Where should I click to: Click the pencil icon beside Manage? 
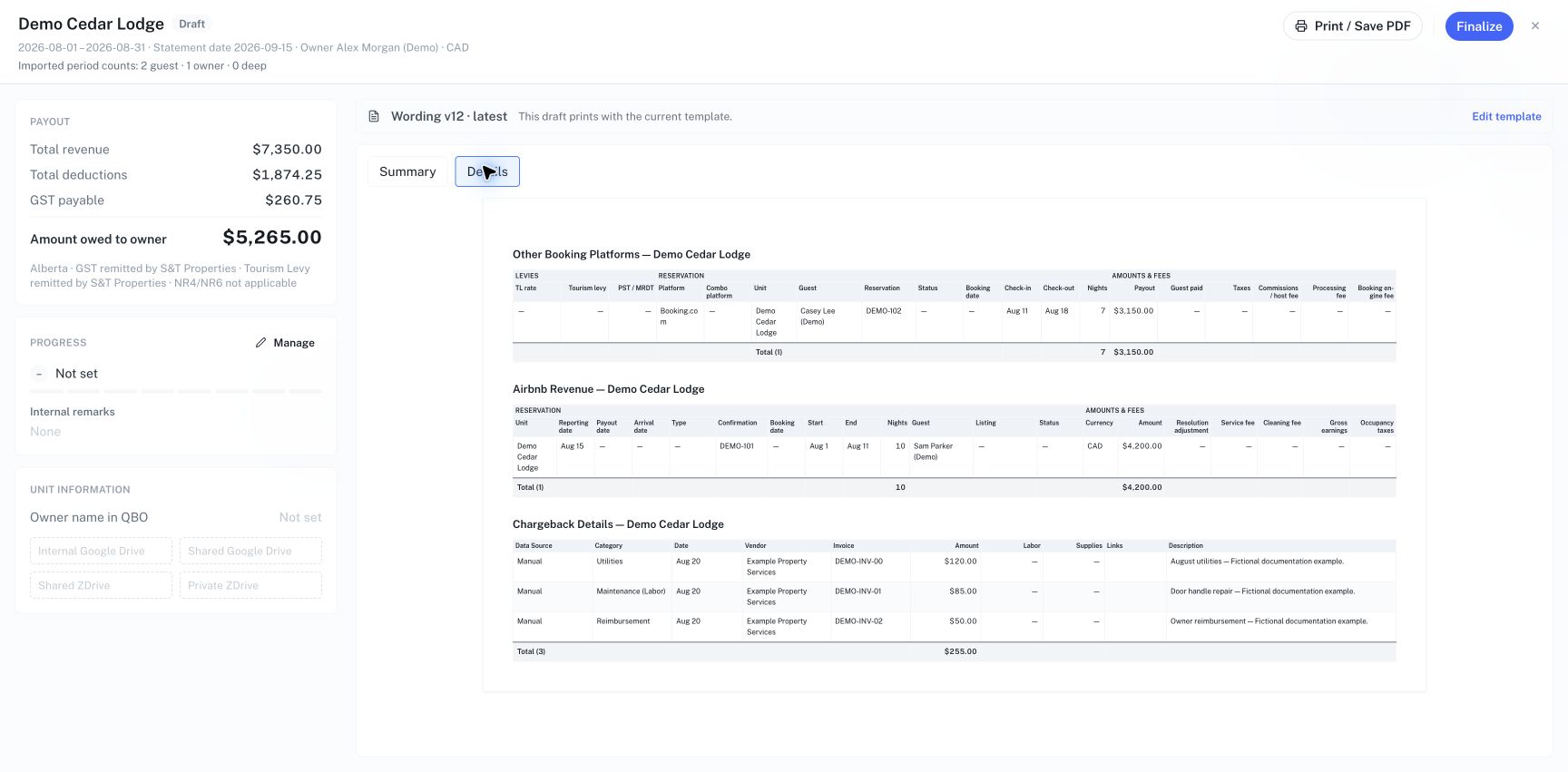coord(261,343)
